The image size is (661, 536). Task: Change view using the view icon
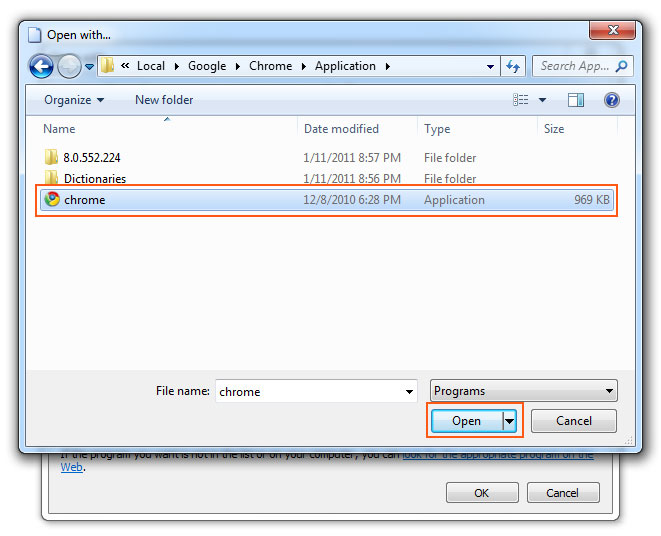(521, 100)
